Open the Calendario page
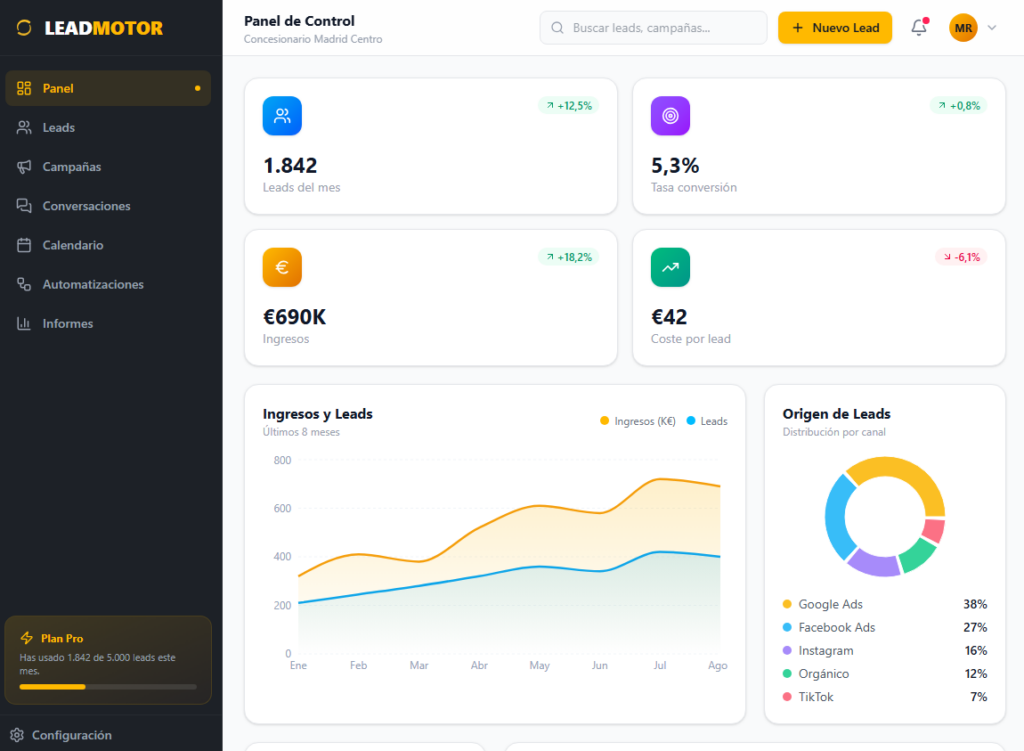This screenshot has width=1024, height=751. point(108,245)
